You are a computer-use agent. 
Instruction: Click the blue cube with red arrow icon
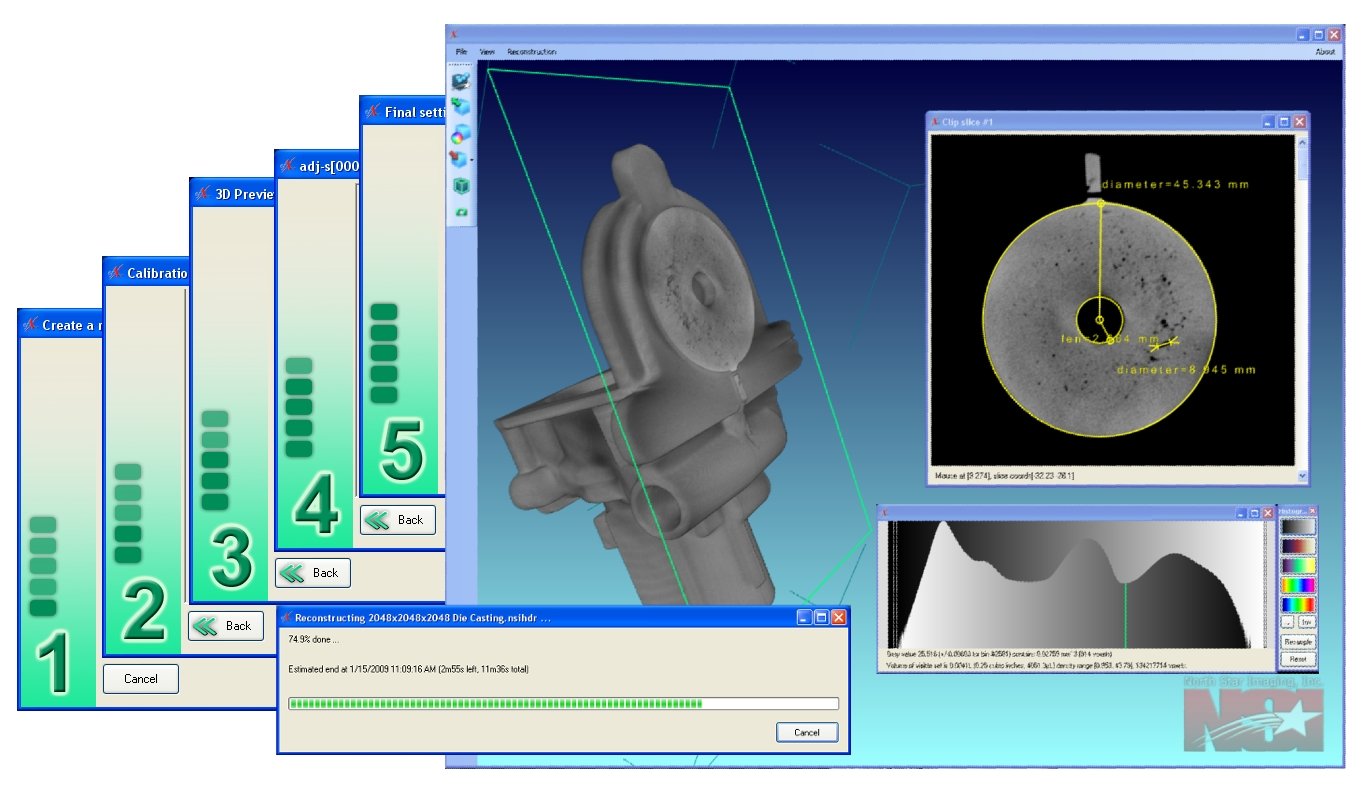459,158
